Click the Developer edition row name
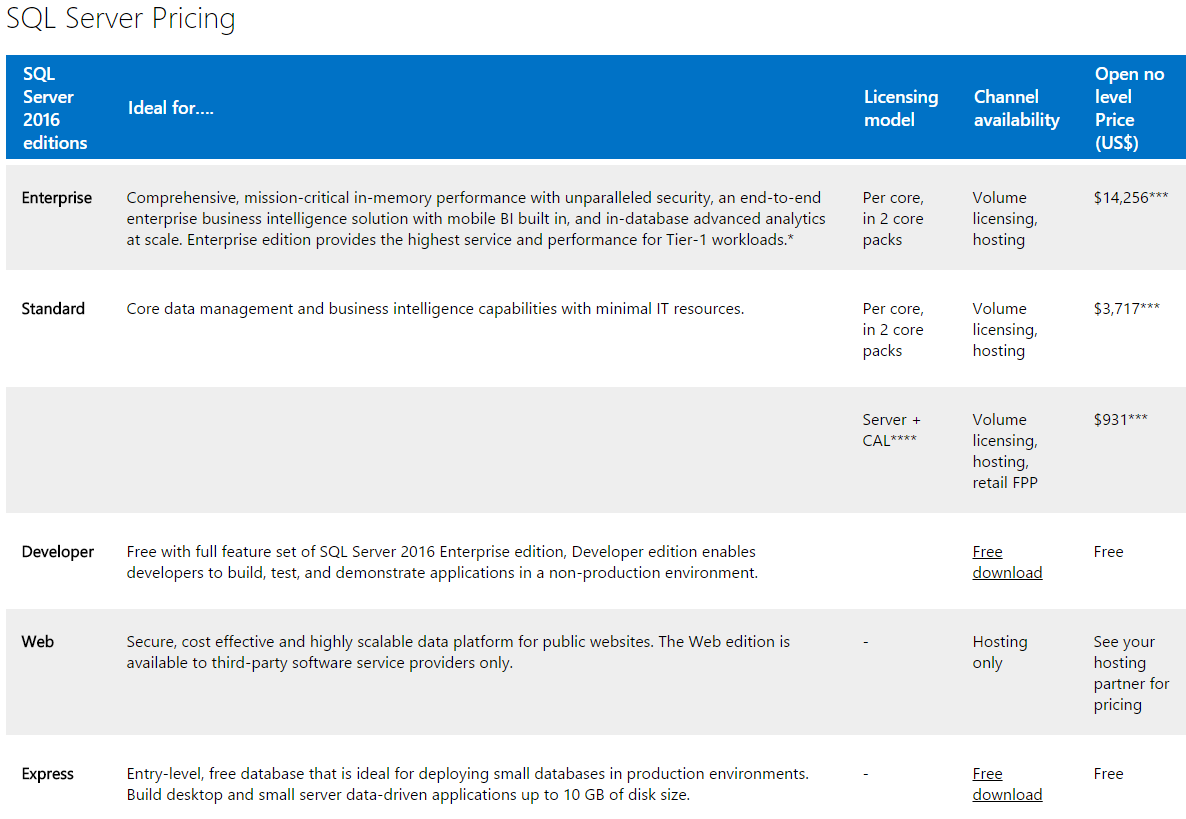1186x819 pixels. [58, 552]
